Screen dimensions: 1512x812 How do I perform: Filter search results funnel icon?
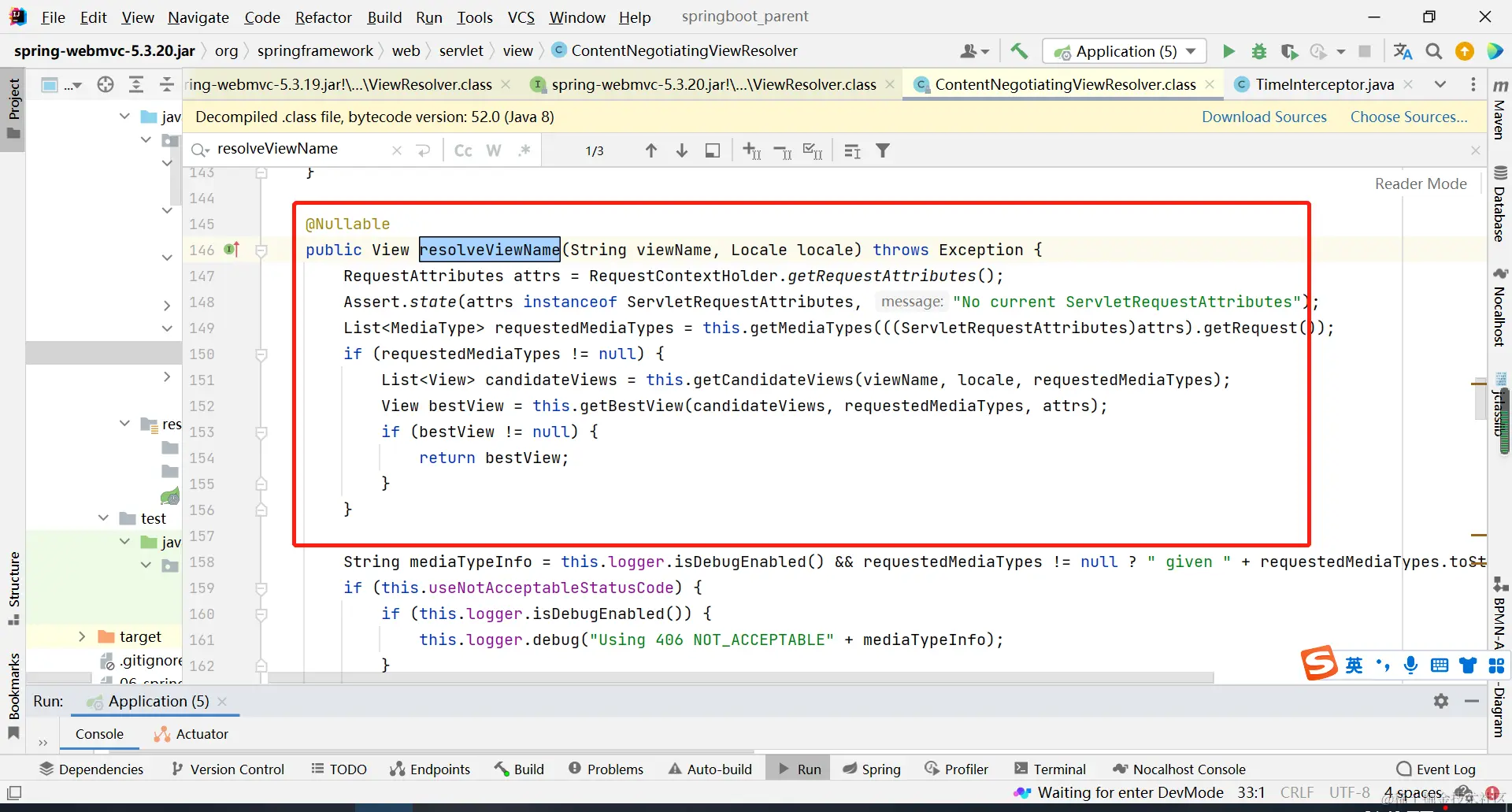pyautogui.click(x=884, y=150)
